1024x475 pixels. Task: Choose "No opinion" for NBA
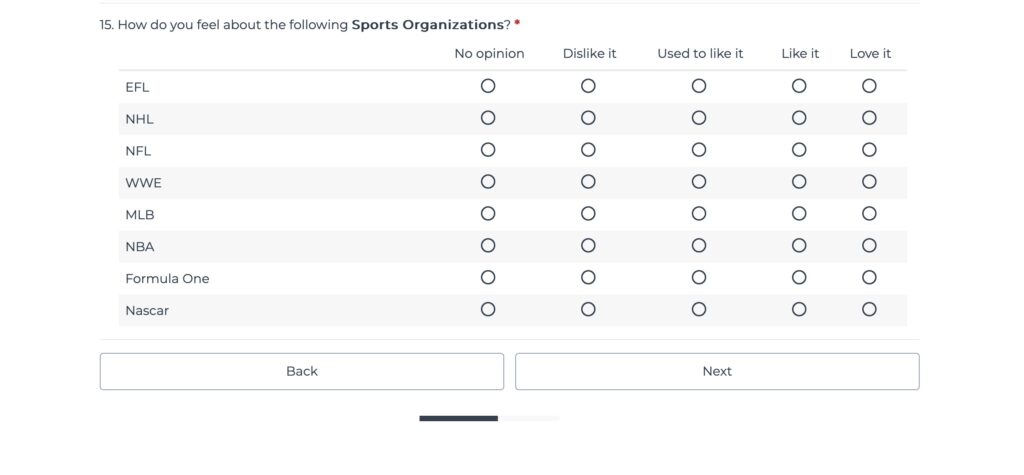pos(488,246)
